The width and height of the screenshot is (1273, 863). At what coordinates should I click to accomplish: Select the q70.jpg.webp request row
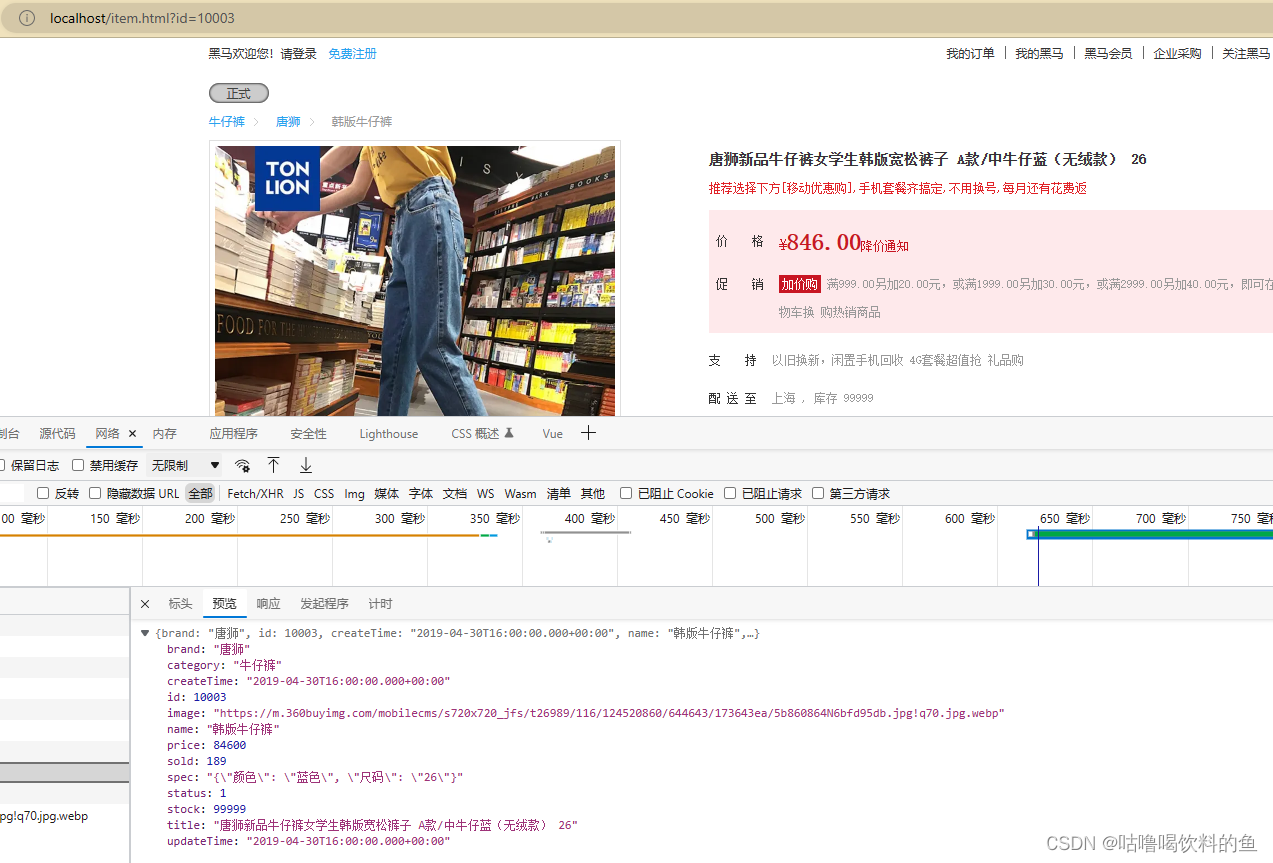[x=64, y=816]
